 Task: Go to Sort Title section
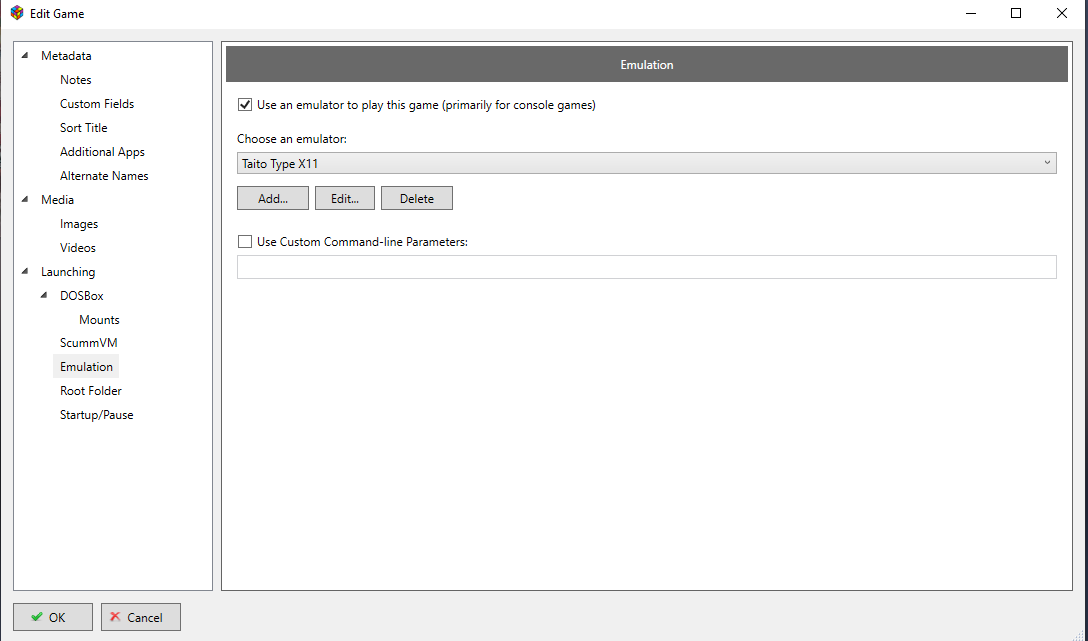click(x=83, y=128)
